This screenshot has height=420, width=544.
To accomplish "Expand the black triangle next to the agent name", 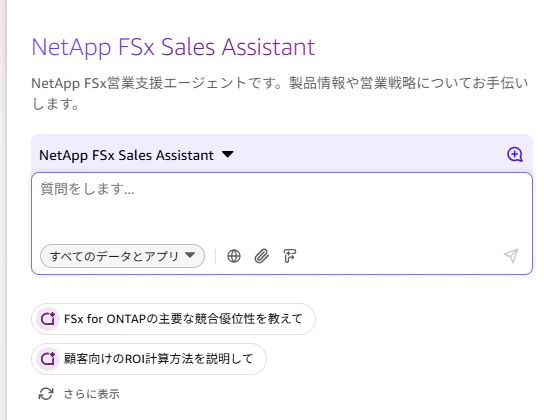I will coord(228,154).
